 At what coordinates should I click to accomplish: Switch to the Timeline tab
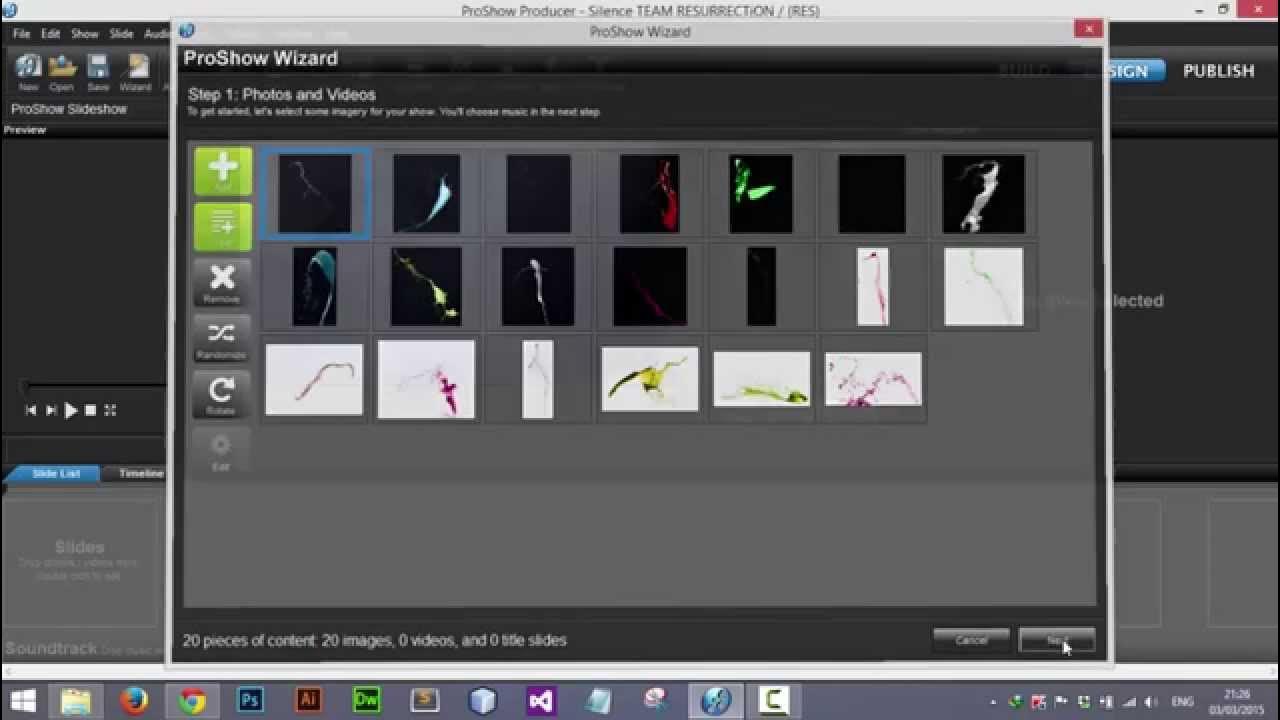[140, 473]
